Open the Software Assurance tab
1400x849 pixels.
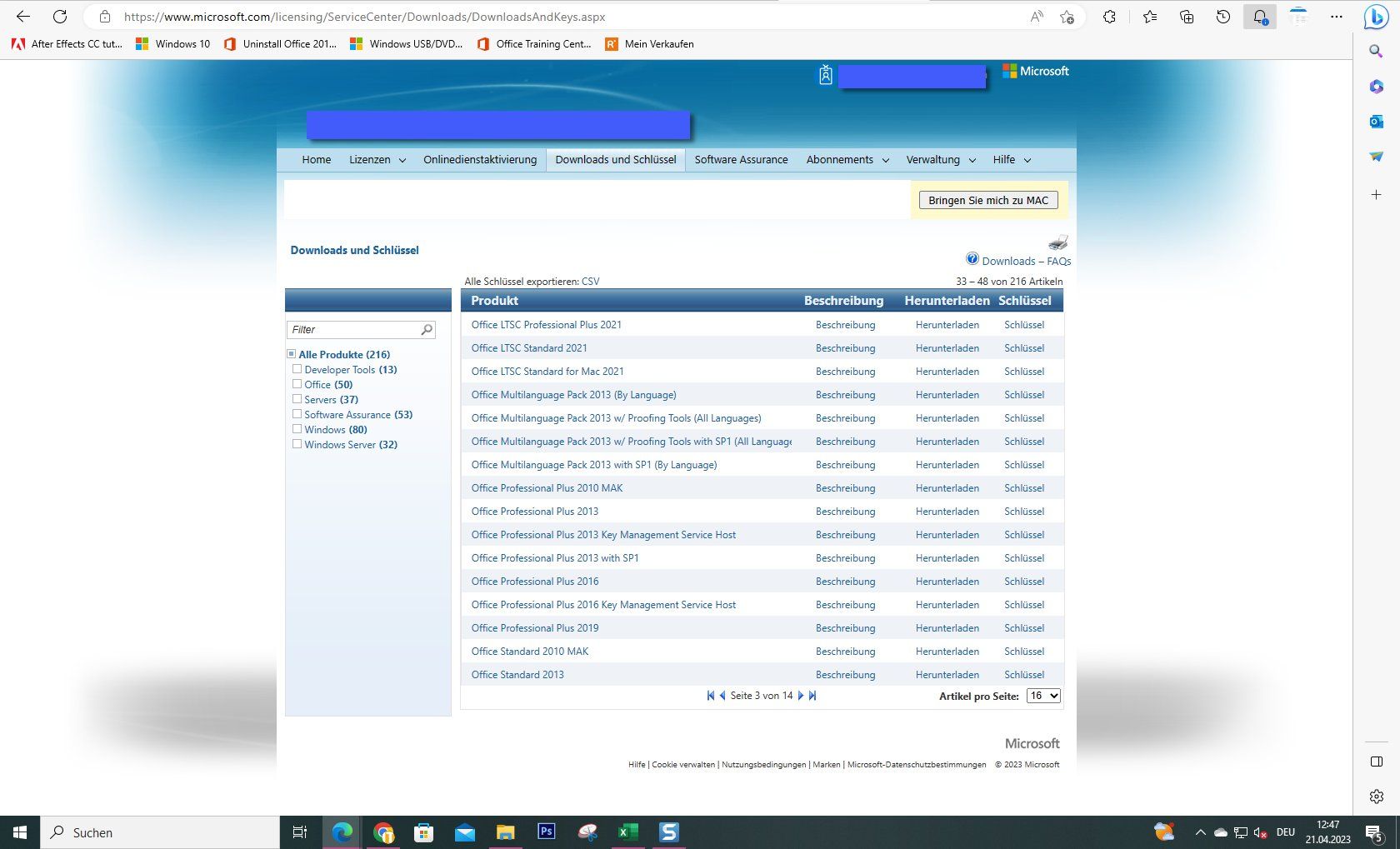[x=741, y=160]
